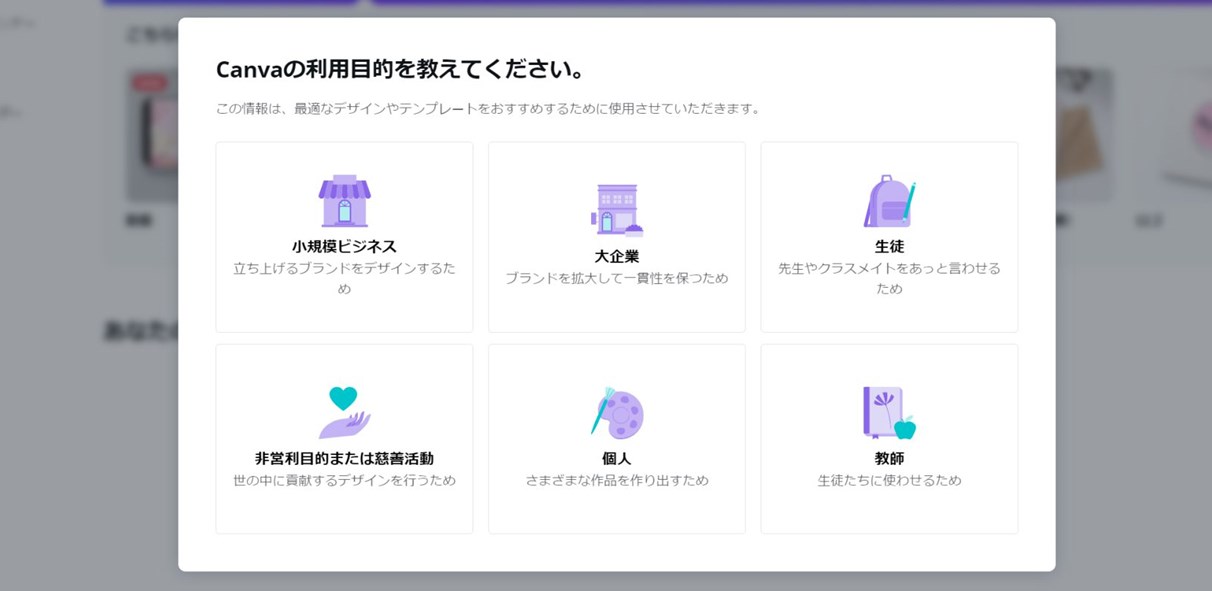Click the paint palette icon for 個人
Screen dimensions: 1212x591
617,412
